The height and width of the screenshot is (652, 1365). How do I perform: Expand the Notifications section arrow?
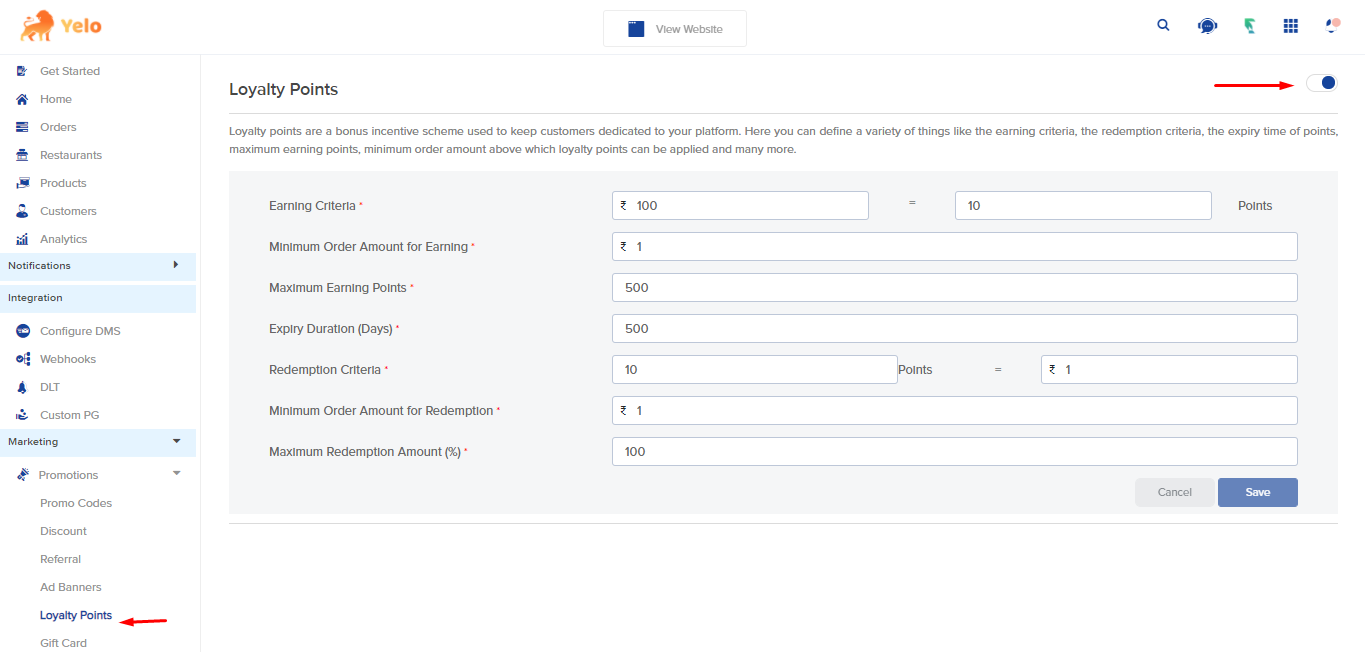176,265
